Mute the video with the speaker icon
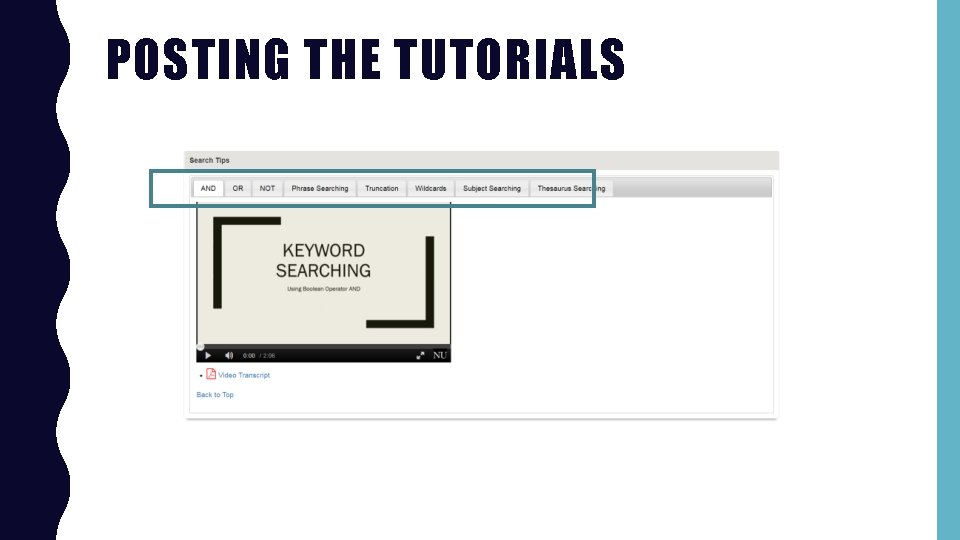960x540 pixels. coord(229,355)
